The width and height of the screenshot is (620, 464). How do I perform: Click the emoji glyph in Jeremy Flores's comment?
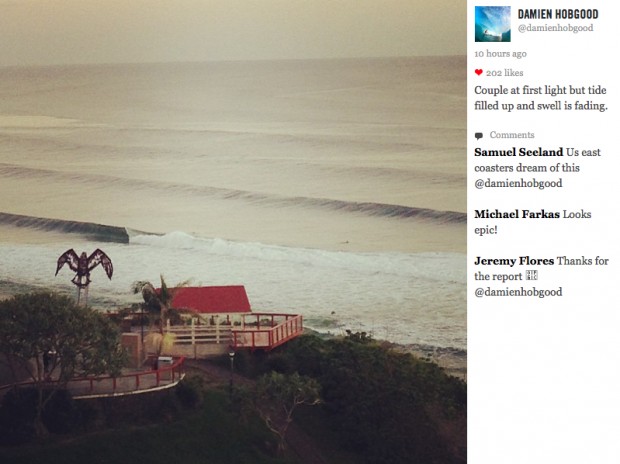coord(531,276)
